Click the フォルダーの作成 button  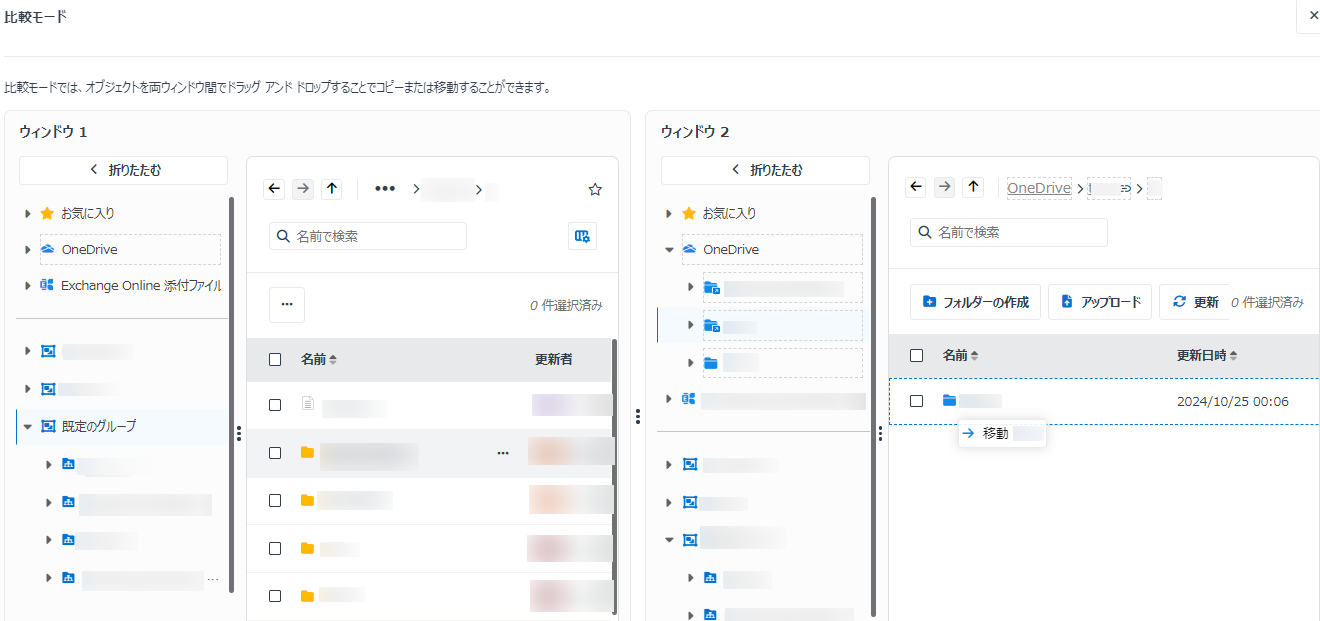975,301
